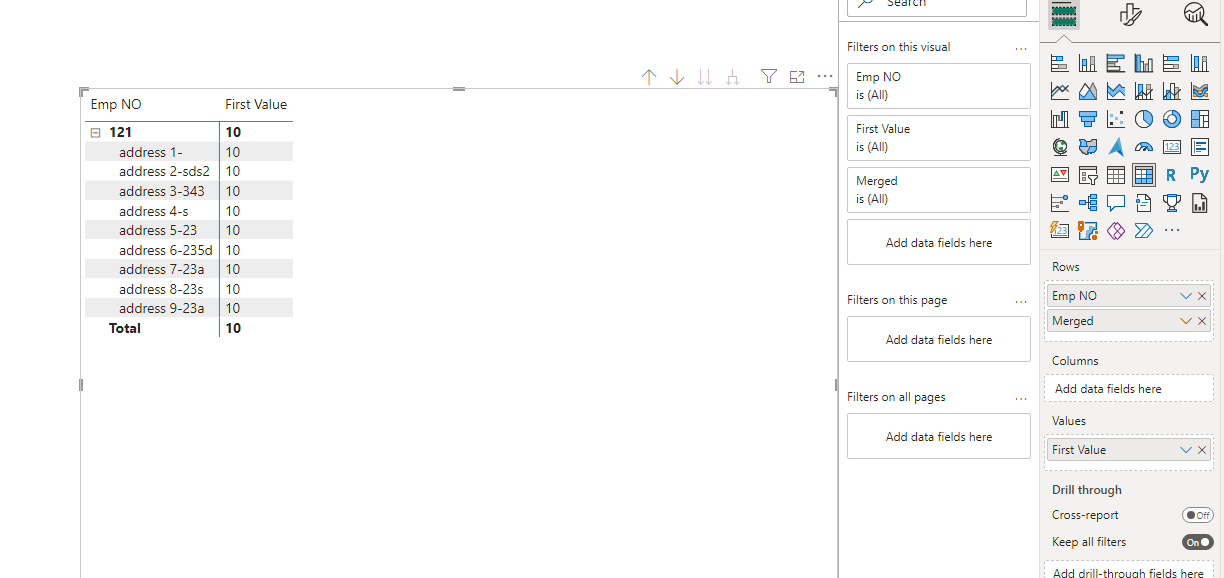Select the Decomposition tree visual
1224x578 pixels.
coord(1088,203)
